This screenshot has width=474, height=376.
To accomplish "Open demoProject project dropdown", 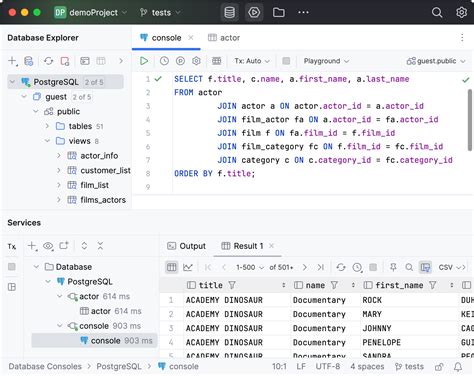I will (91, 13).
